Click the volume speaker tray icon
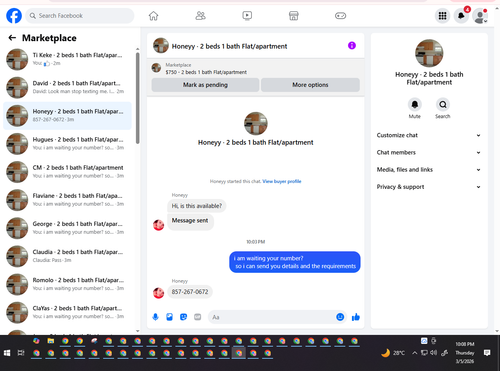This screenshot has width=500, height=371. [x=433, y=353]
